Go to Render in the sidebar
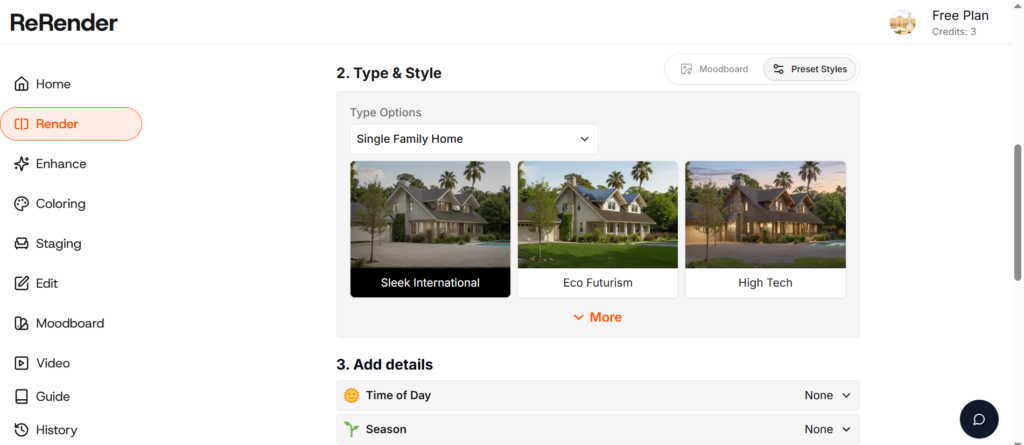 (71, 124)
